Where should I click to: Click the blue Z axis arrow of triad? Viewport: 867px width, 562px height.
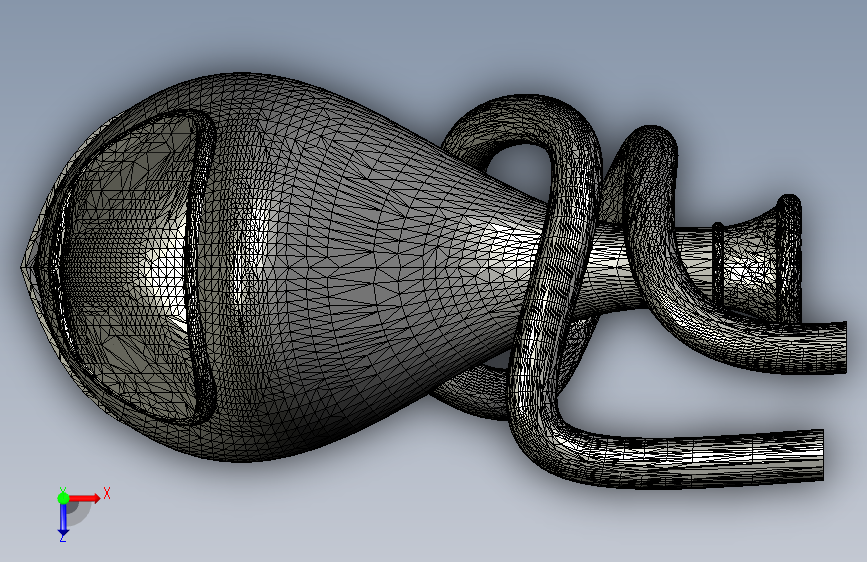(x=63, y=520)
